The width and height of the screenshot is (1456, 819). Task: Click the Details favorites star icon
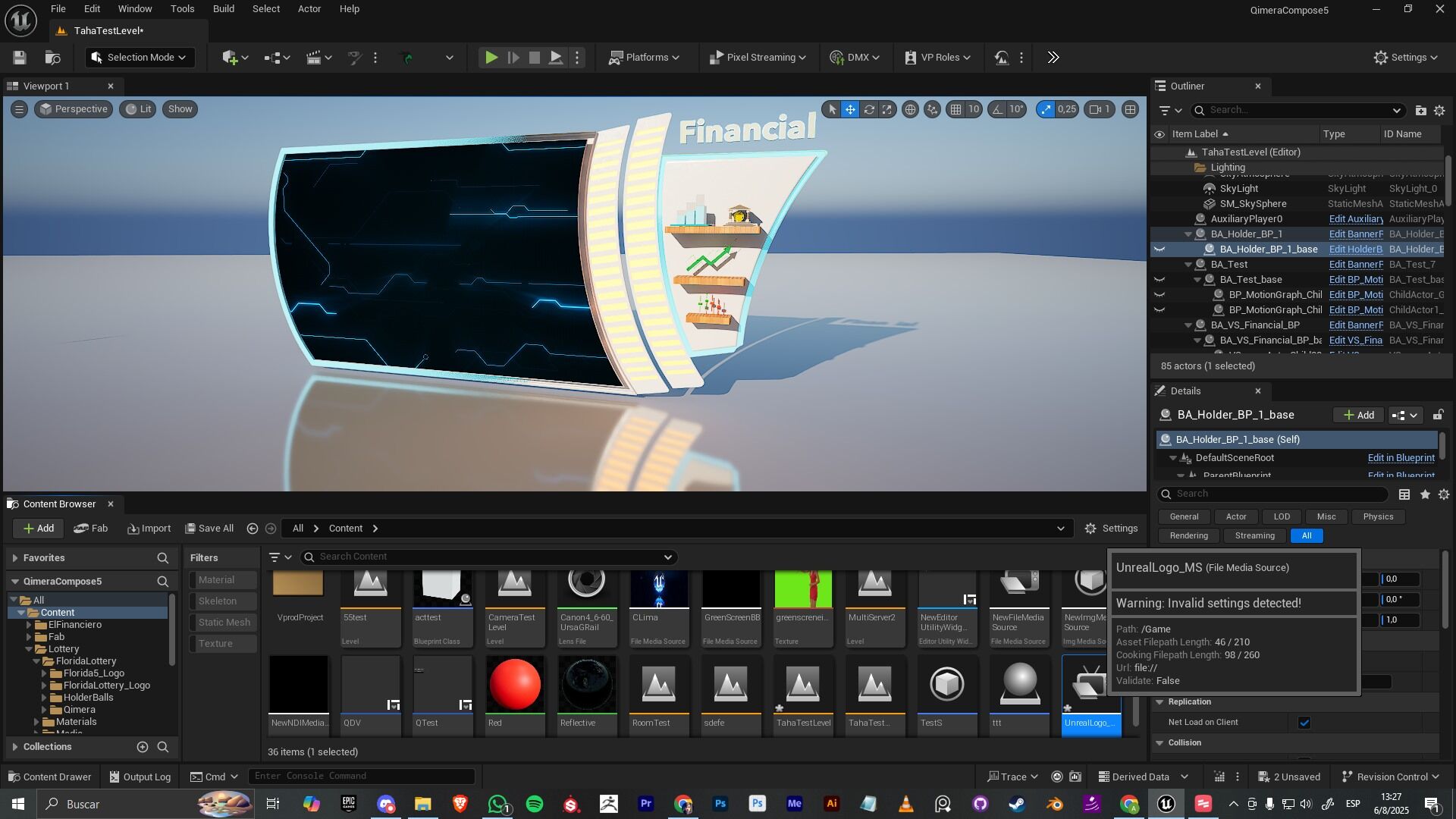[1425, 494]
